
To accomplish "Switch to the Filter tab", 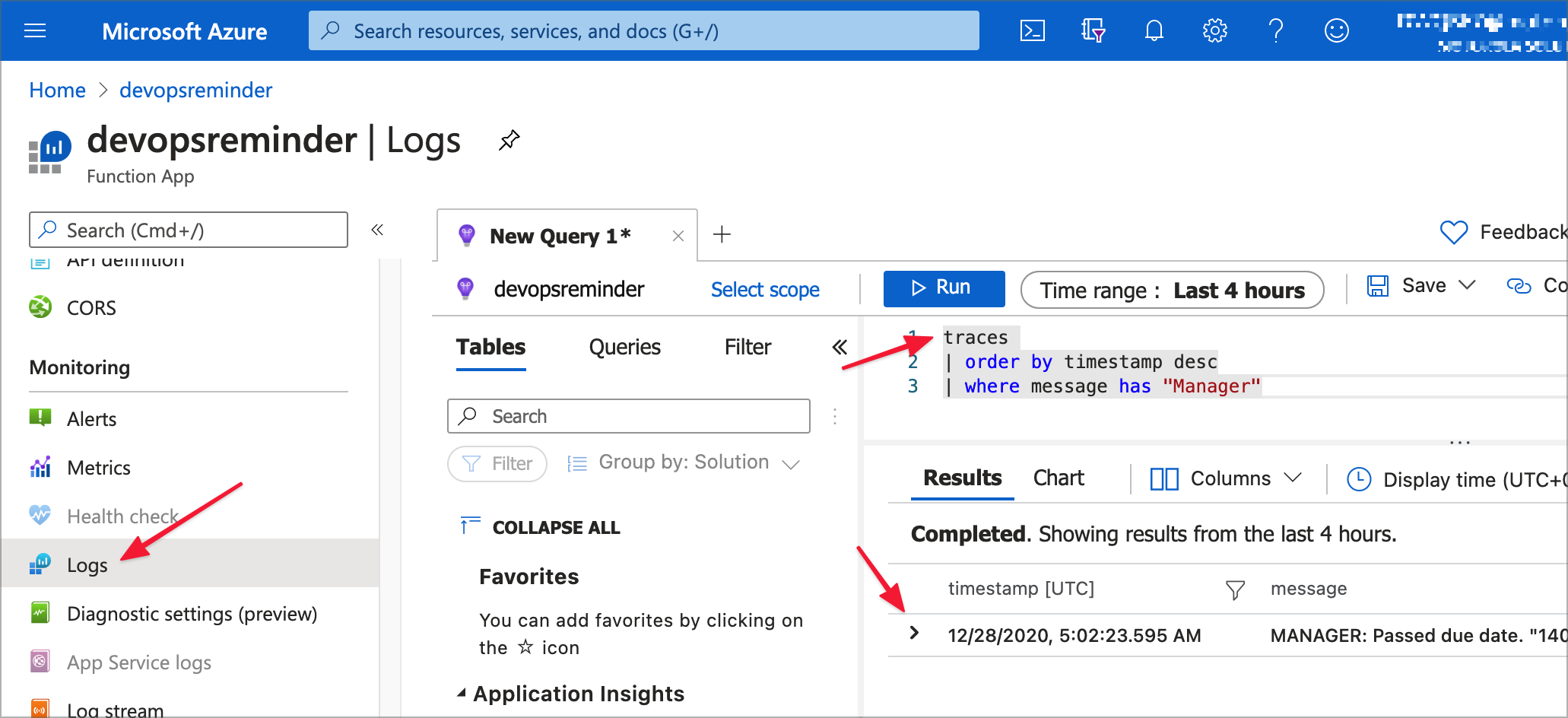I will point(747,348).
